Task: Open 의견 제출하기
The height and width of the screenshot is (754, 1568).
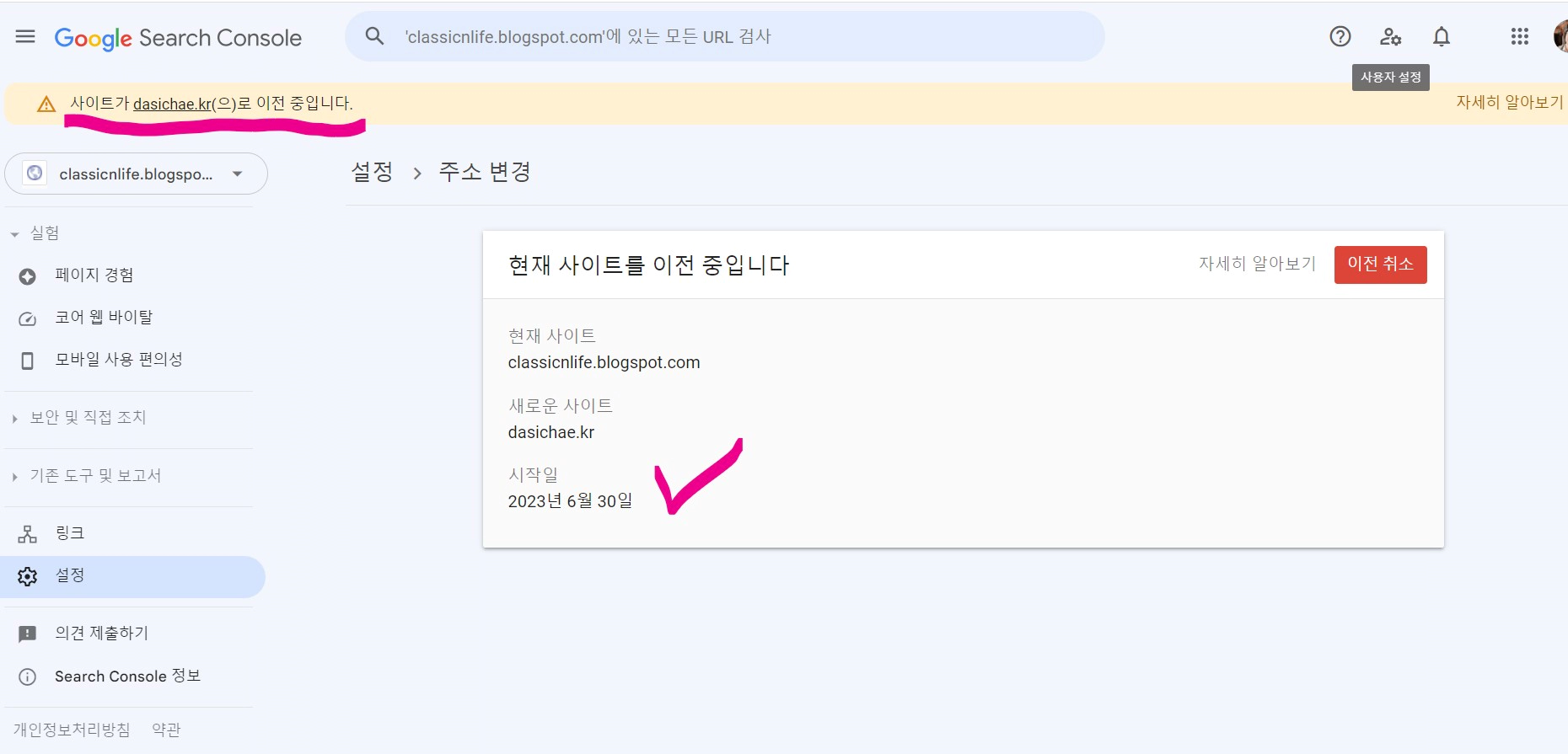Action: [133, 634]
